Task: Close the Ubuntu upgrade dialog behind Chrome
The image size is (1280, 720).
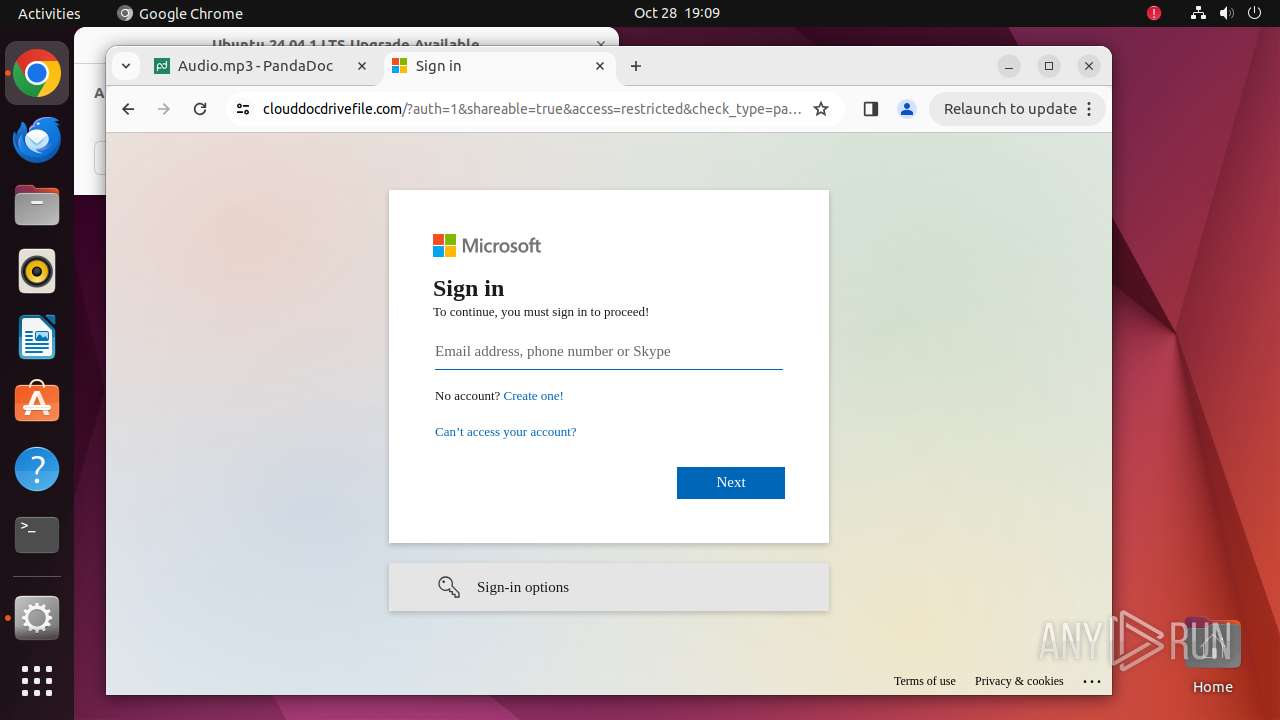Action: (601, 43)
